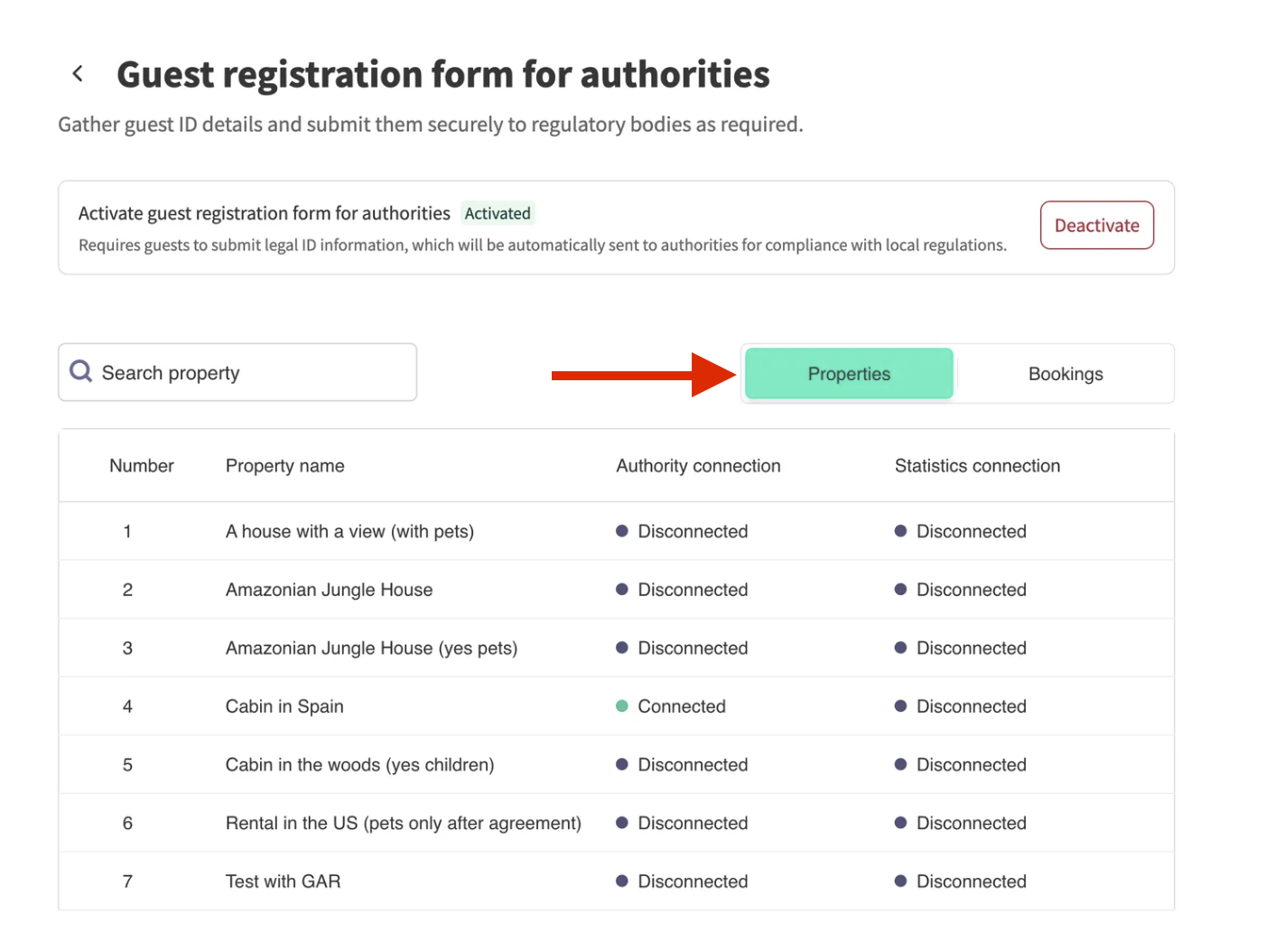Click the Property name column header
The width and height of the screenshot is (1266, 952).
(x=284, y=466)
